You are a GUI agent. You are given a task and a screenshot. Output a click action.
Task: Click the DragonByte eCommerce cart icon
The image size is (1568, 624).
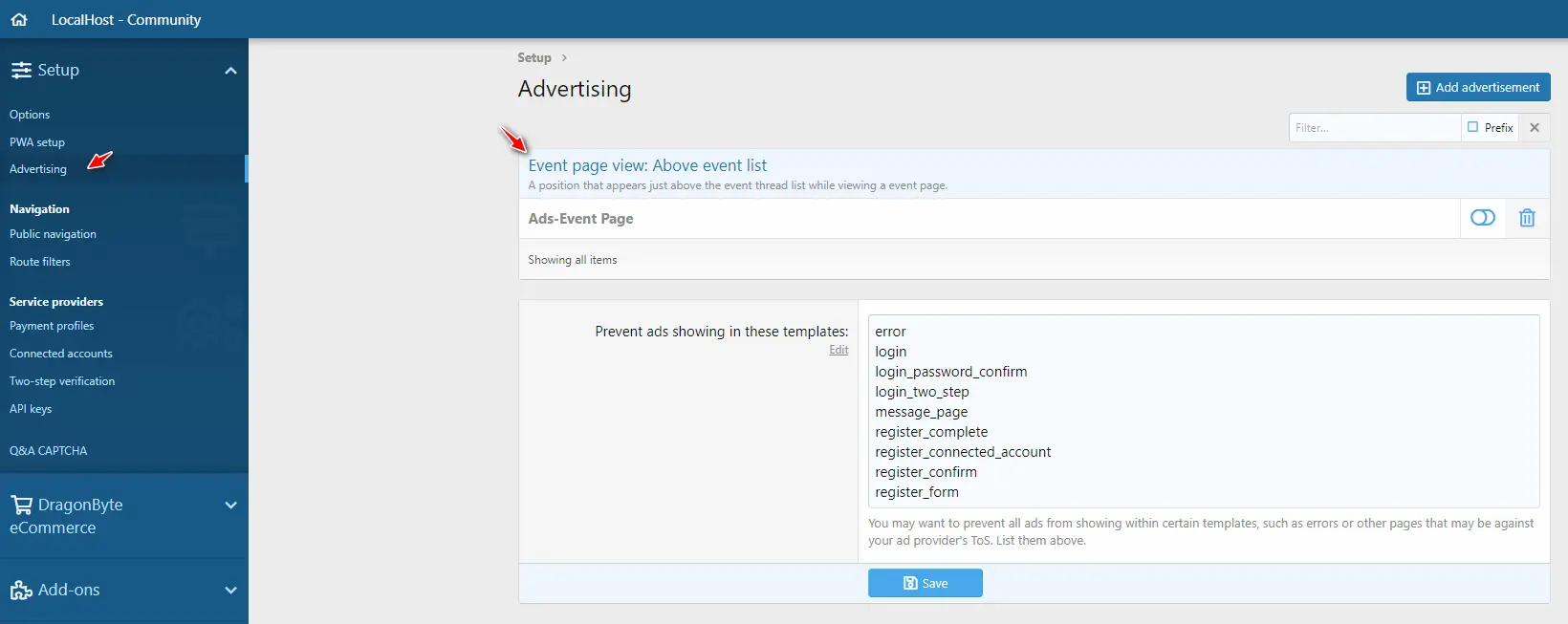[x=21, y=505]
